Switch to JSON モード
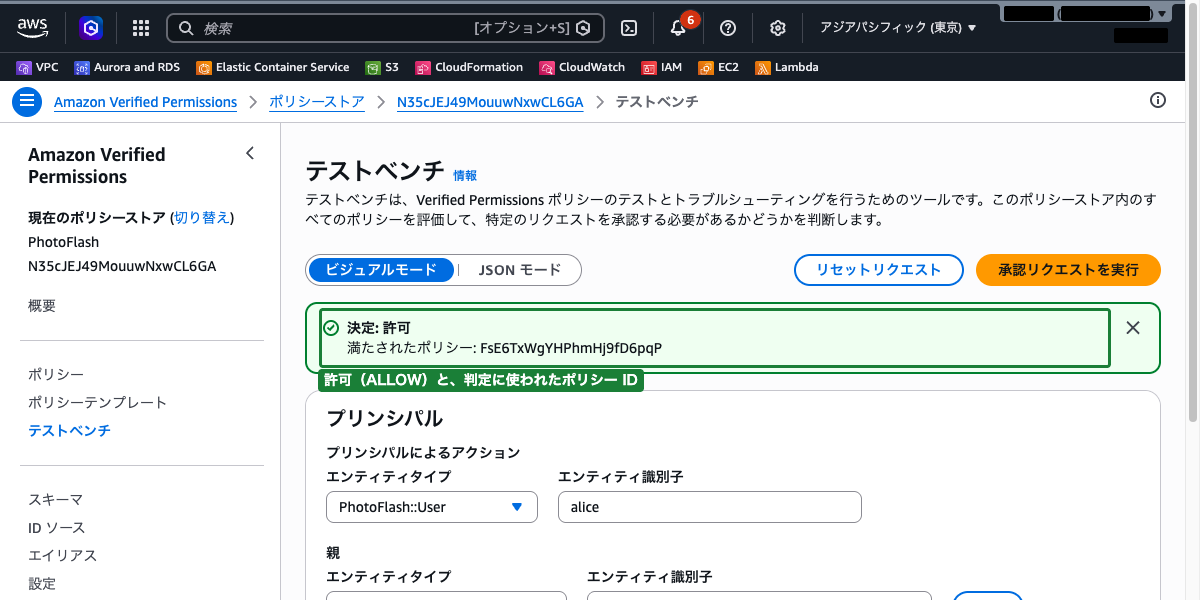This screenshot has width=1200, height=600. tap(519, 270)
